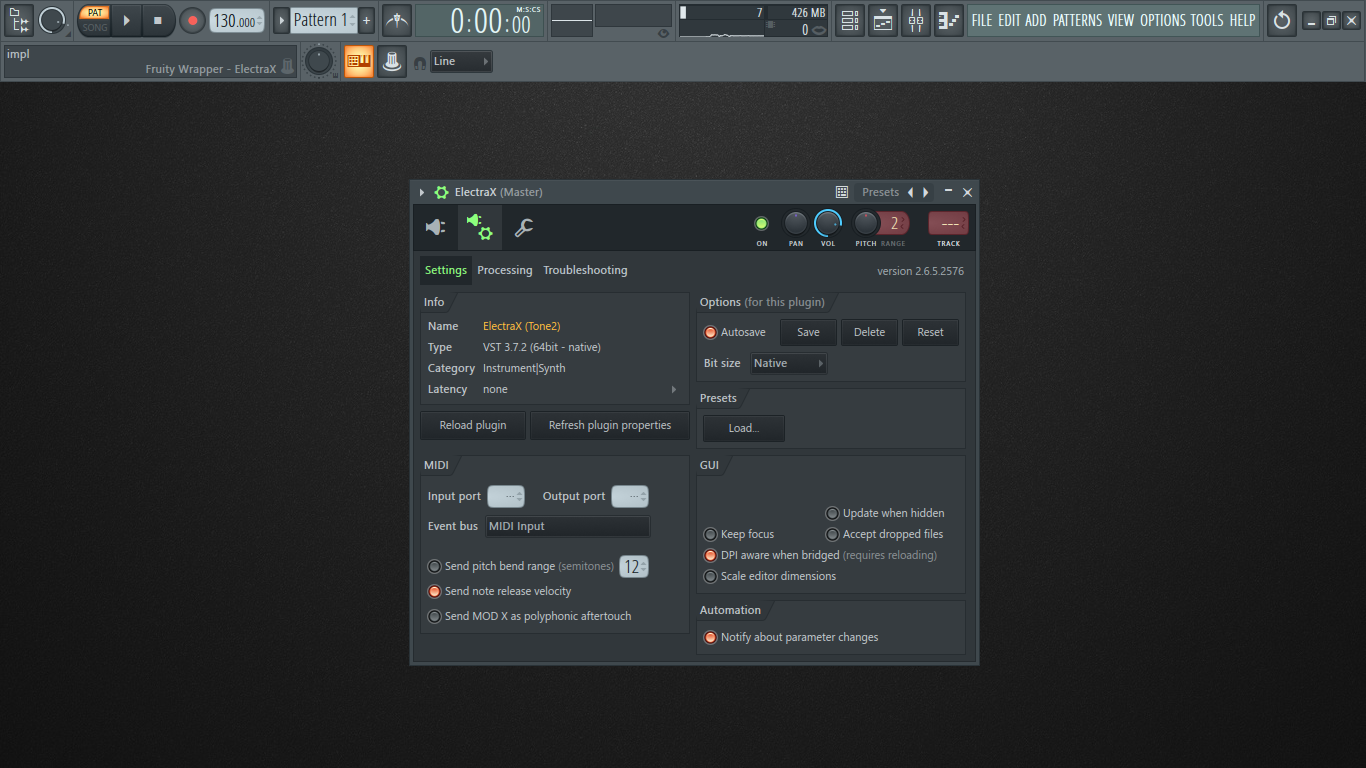Viewport: 1366px width, 768px height.
Task: Open the Line snap selector dropdown
Action: pos(461,61)
